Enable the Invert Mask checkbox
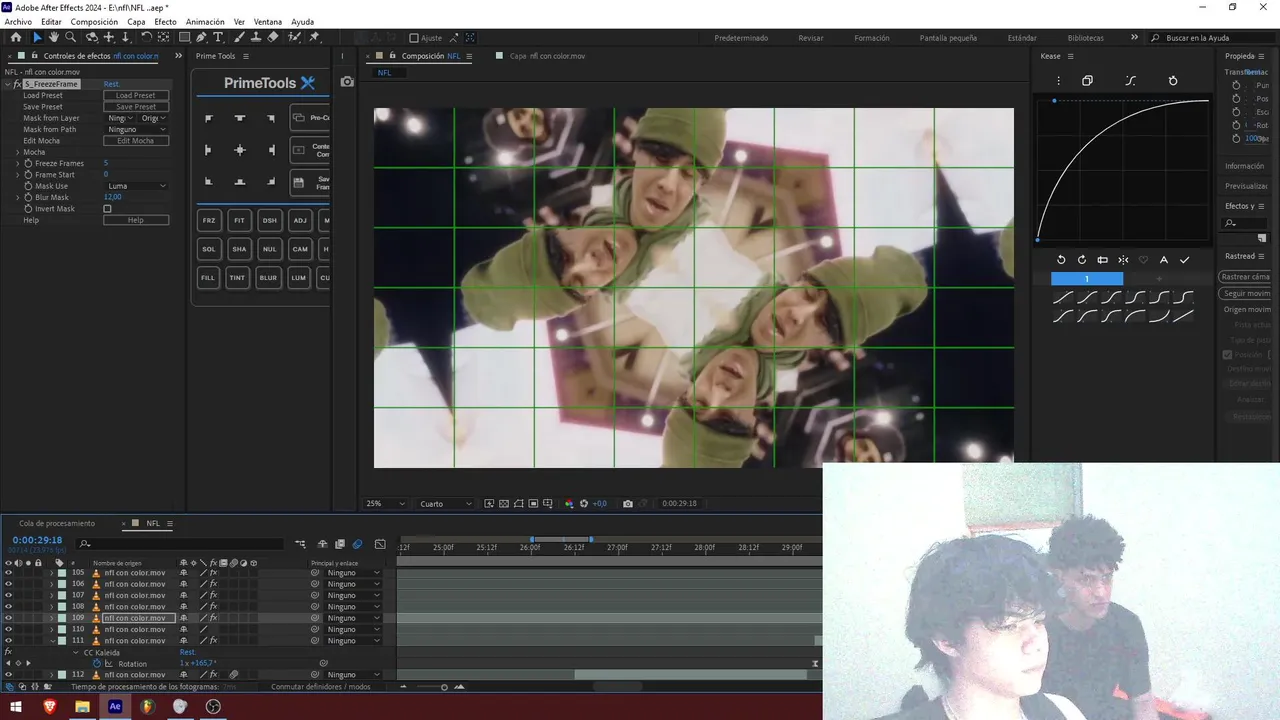This screenshot has height=720, width=1280. coord(107,209)
